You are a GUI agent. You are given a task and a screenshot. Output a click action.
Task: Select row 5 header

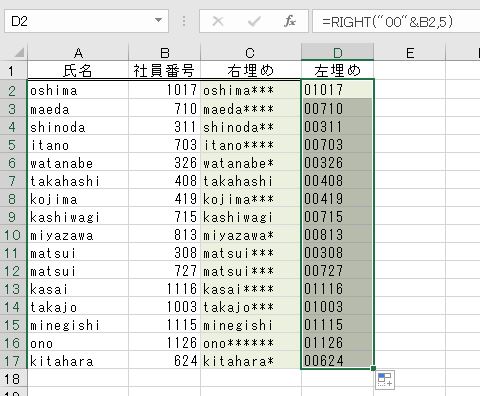(13, 144)
